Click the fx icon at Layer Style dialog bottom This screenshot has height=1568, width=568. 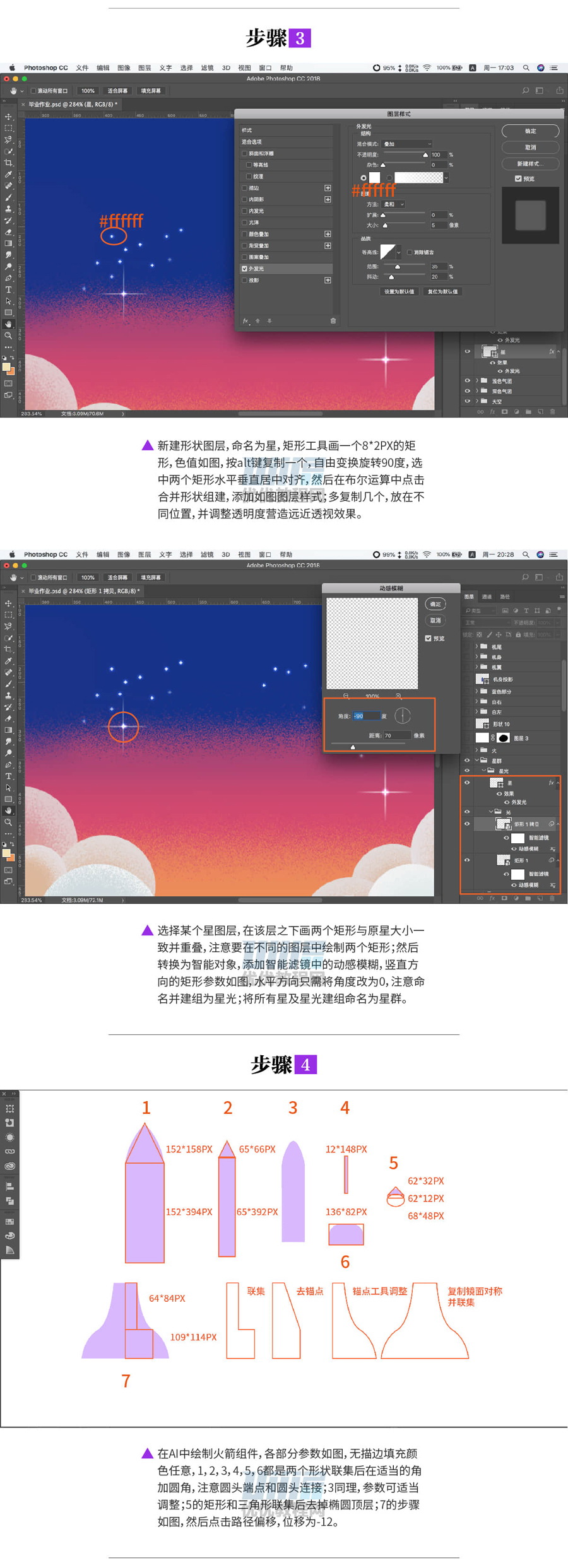(x=246, y=321)
